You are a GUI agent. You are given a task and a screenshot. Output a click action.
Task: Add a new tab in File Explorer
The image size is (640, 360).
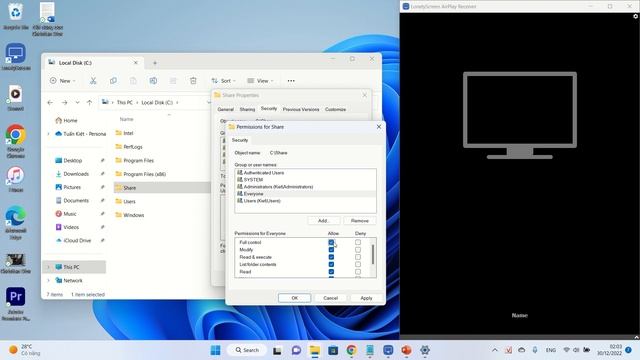coord(155,63)
